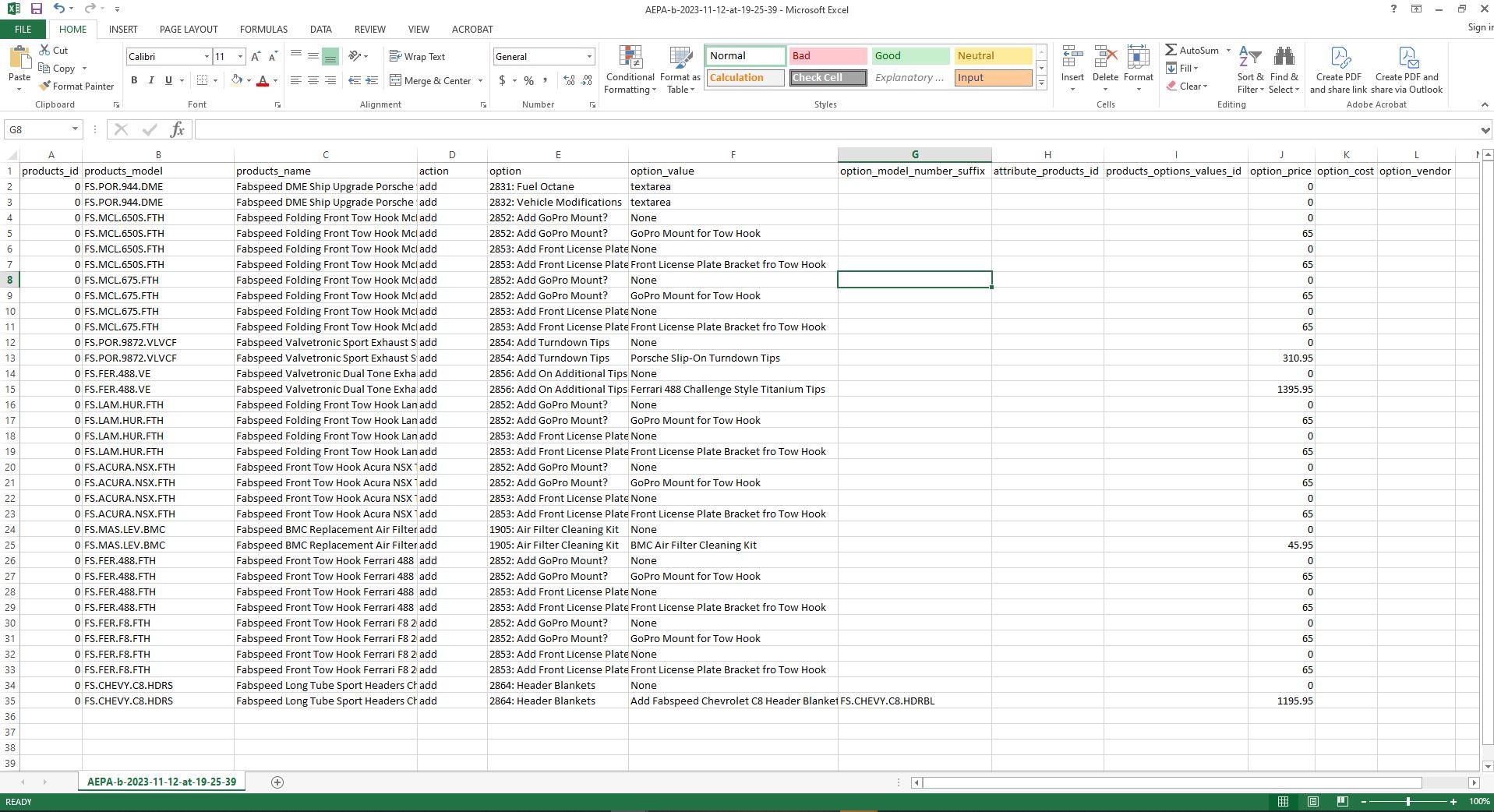
Task: Open Sort & Filter dropdown
Action: (1251, 69)
